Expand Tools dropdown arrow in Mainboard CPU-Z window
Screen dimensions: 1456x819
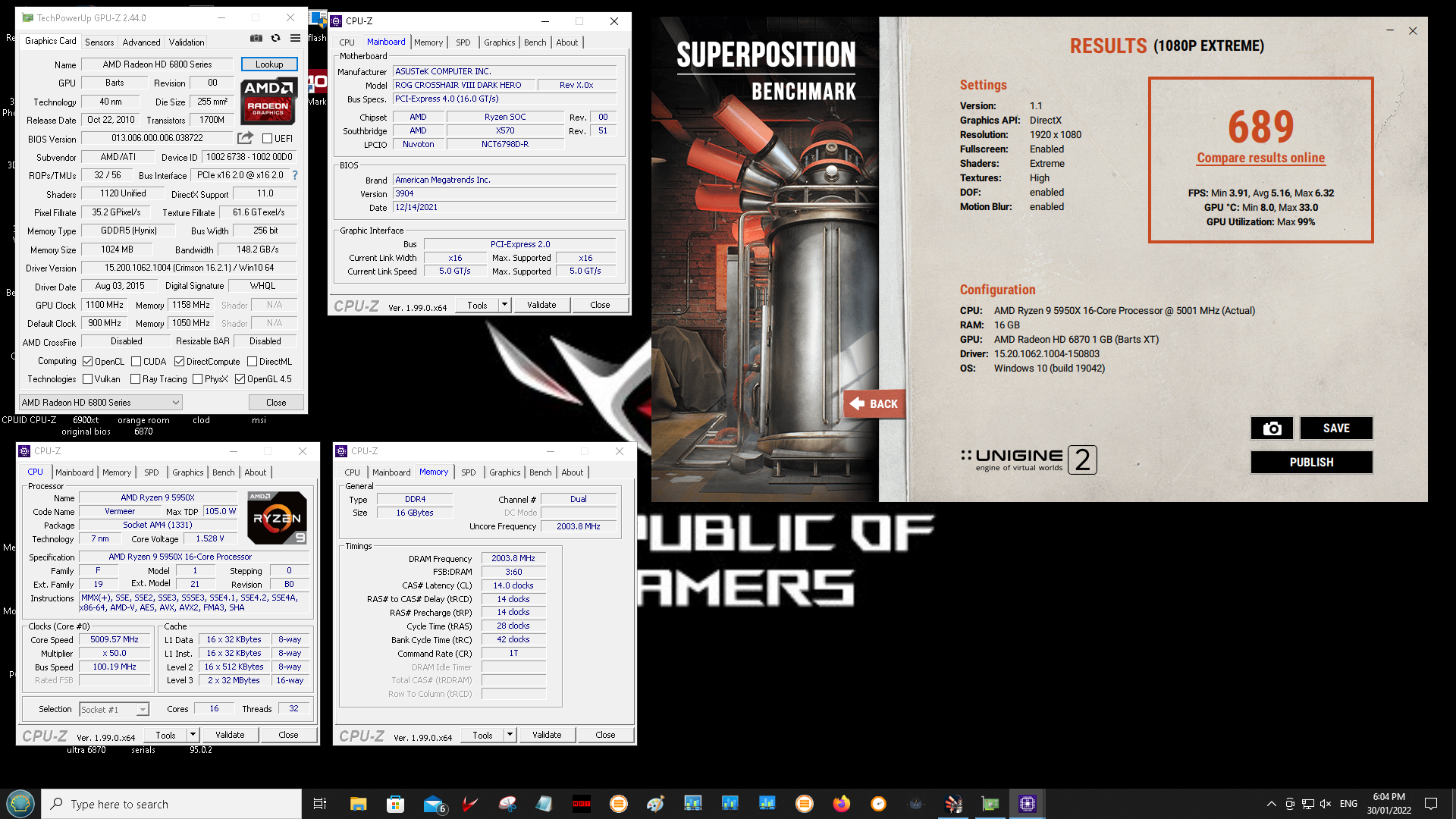pyautogui.click(x=504, y=305)
